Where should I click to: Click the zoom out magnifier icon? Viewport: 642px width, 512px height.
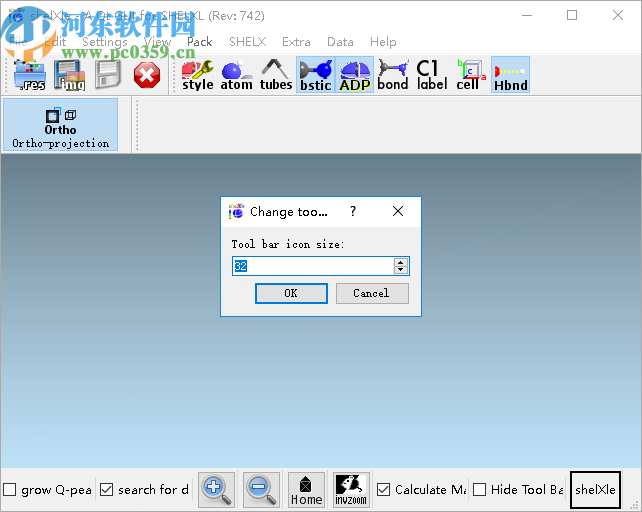[x=261, y=490]
